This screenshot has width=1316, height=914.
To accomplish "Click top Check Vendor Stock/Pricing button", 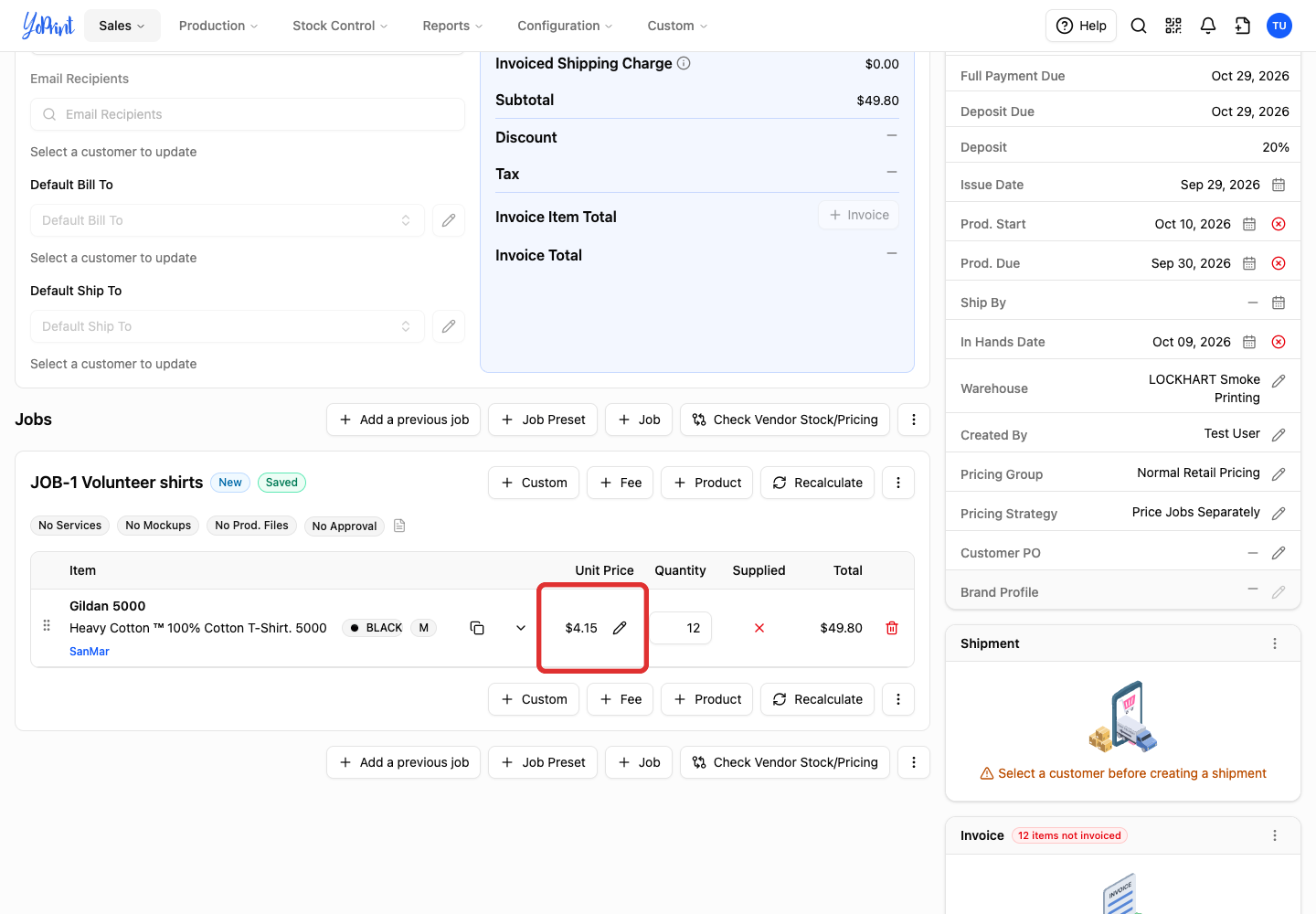I will 785,420.
